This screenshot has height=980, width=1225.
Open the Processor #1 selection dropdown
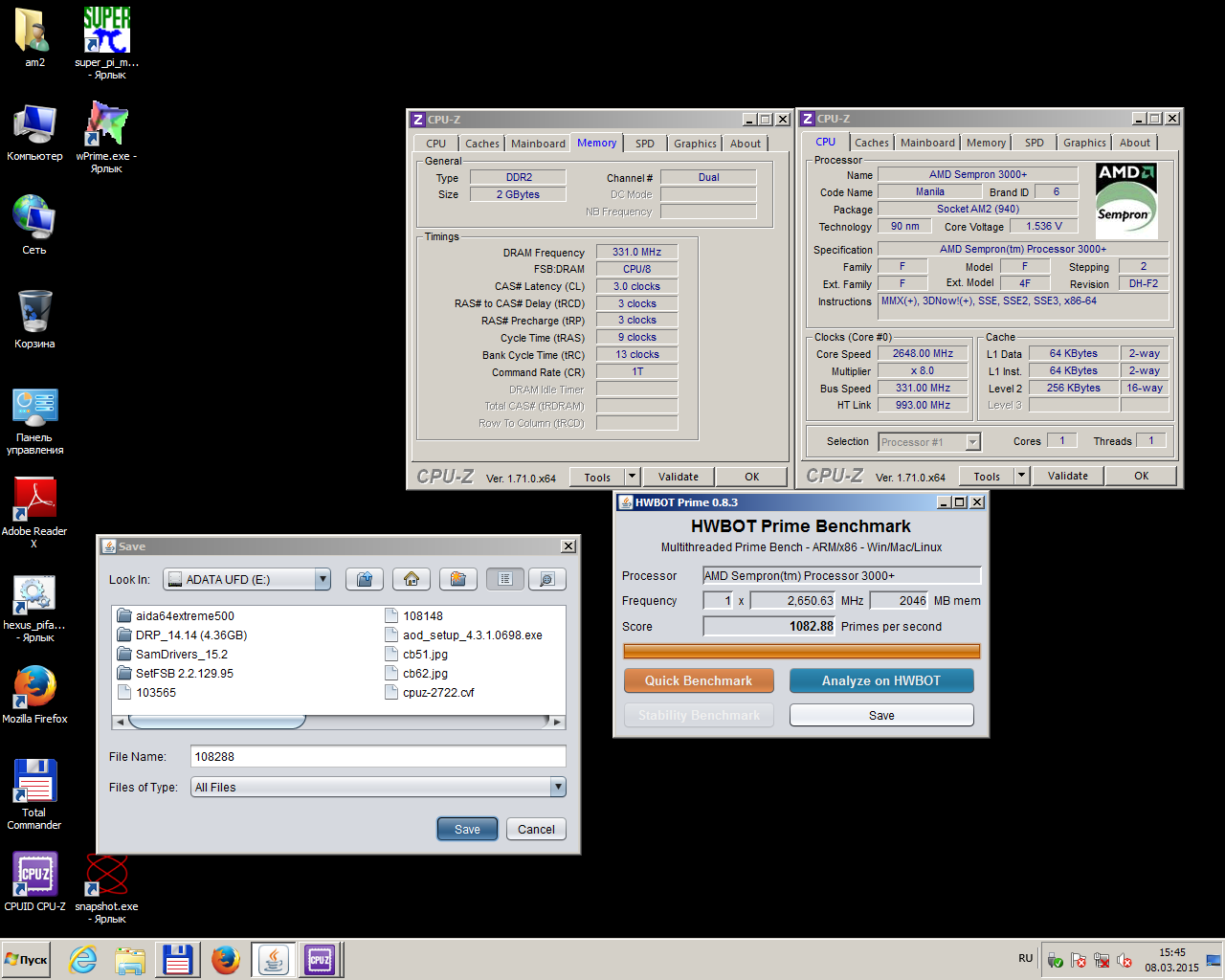[972, 441]
